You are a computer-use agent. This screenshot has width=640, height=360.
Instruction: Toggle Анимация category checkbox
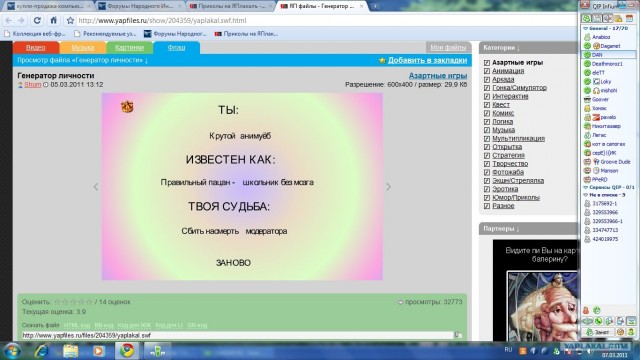487,71
